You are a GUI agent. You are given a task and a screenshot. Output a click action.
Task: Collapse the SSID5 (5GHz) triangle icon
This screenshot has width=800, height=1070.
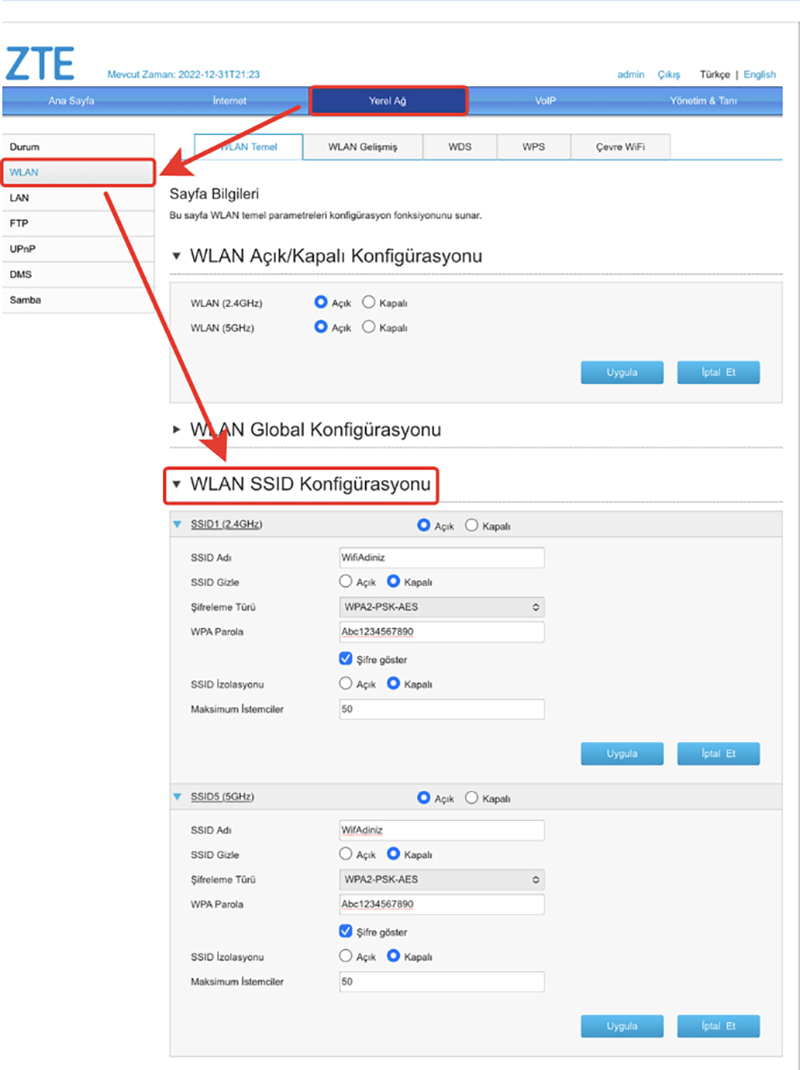178,797
